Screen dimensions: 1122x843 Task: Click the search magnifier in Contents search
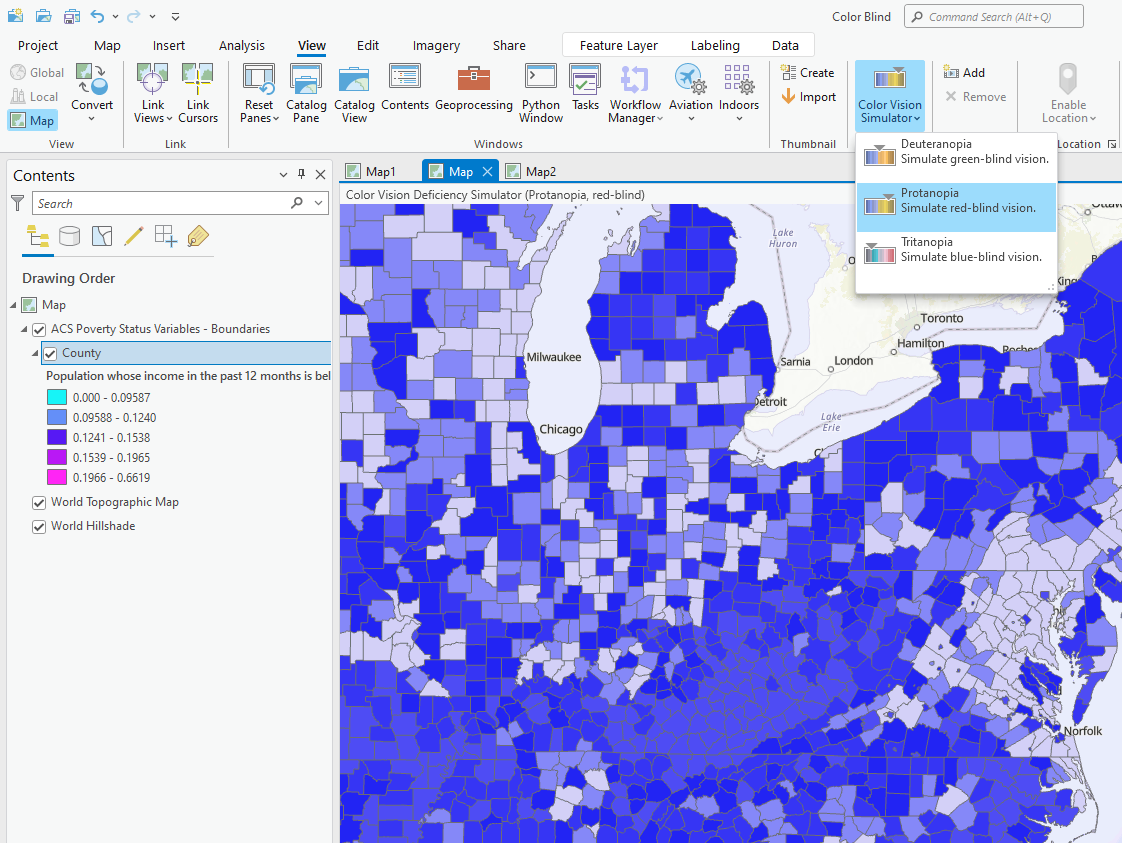[x=297, y=203]
